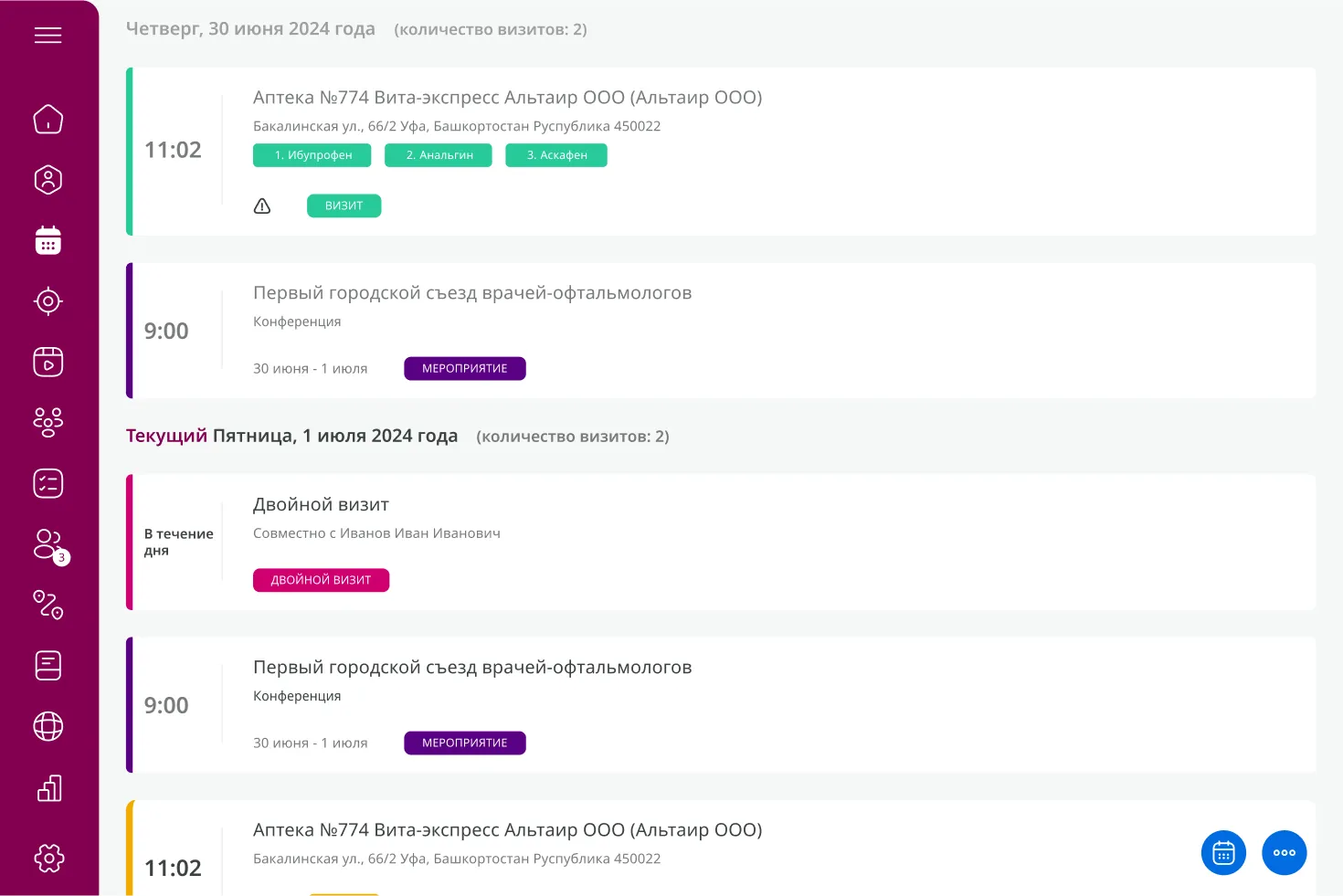The width and height of the screenshot is (1343, 896).
Task: Go to Home via sidebar house icon
Action: coord(48,119)
